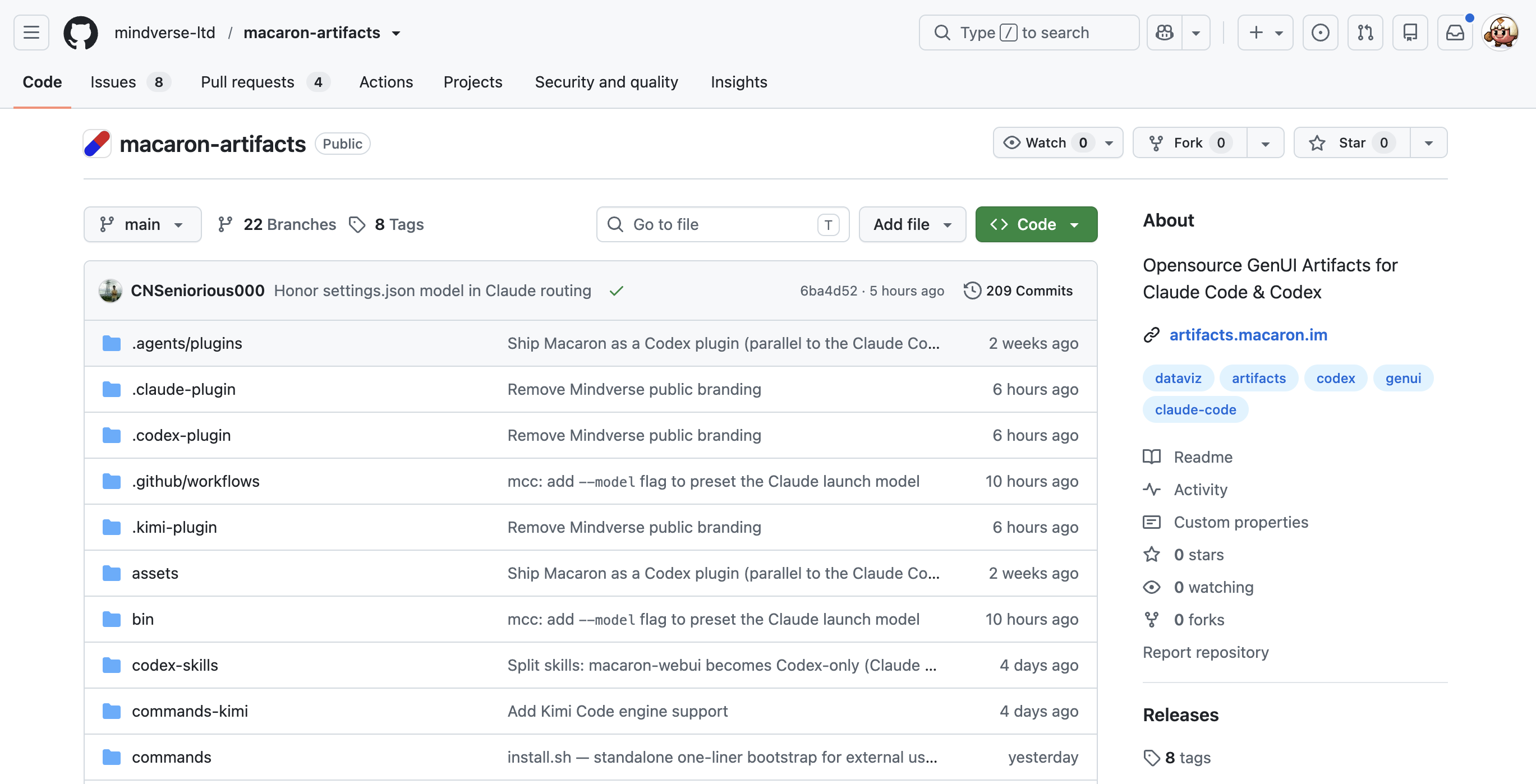Click the Type / to search box
This screenshot has width=1536, height=784.
coord(1028,32)
